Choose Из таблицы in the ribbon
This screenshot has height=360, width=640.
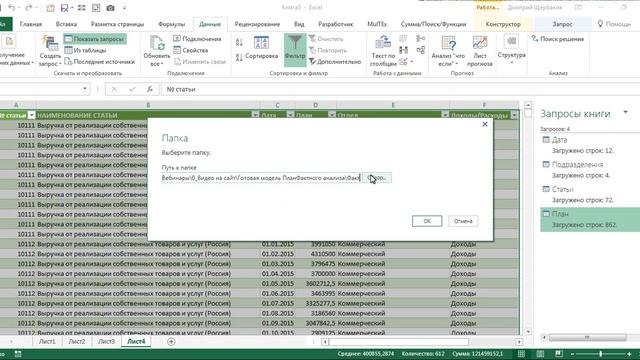pos(85,50)
